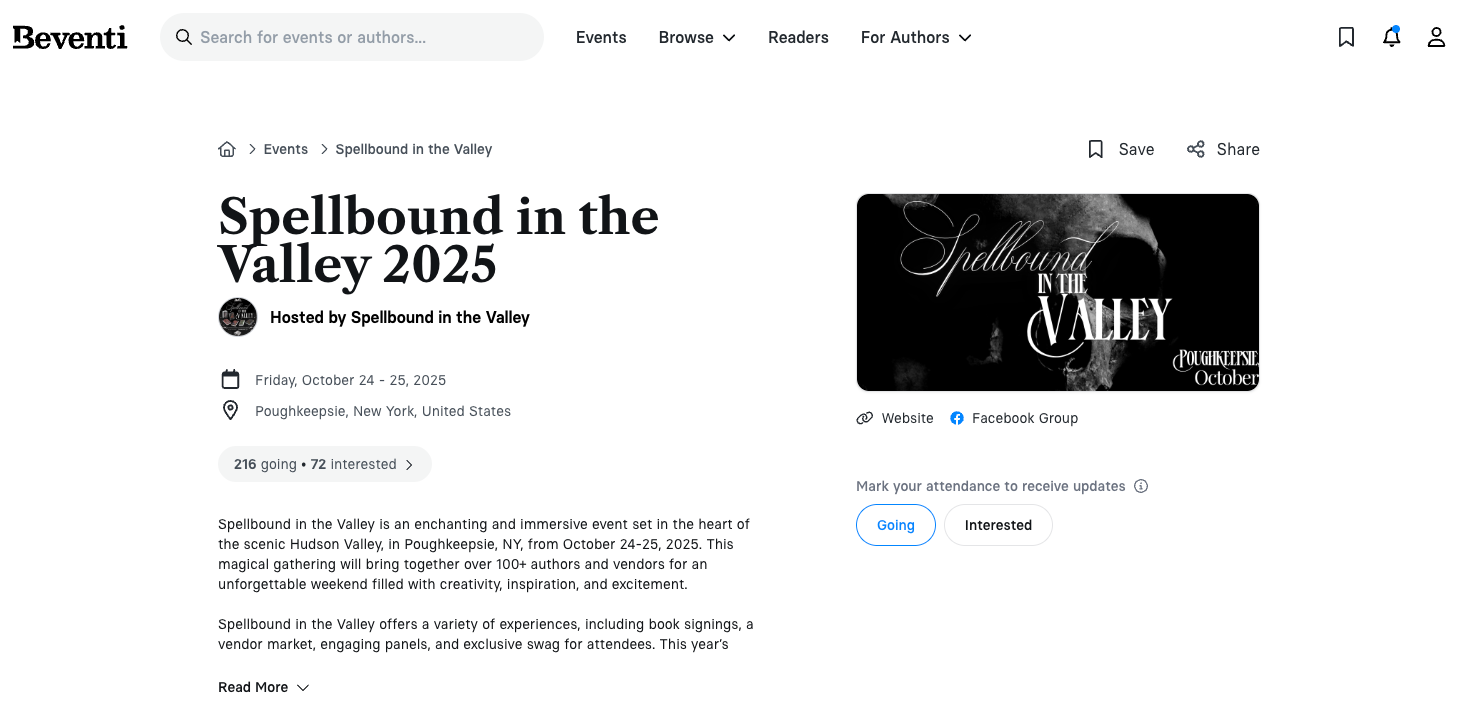Mark yourself as Interested

[998, 525]
